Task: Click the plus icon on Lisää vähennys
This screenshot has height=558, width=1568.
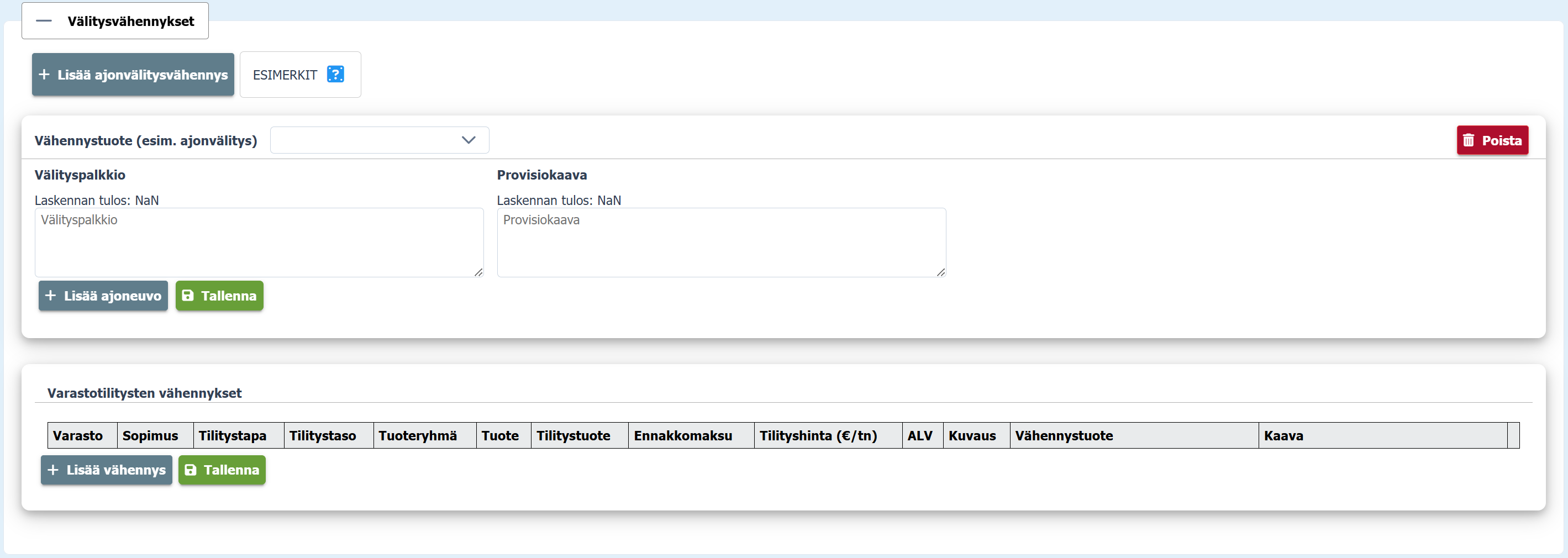Action: pos(53,470)
